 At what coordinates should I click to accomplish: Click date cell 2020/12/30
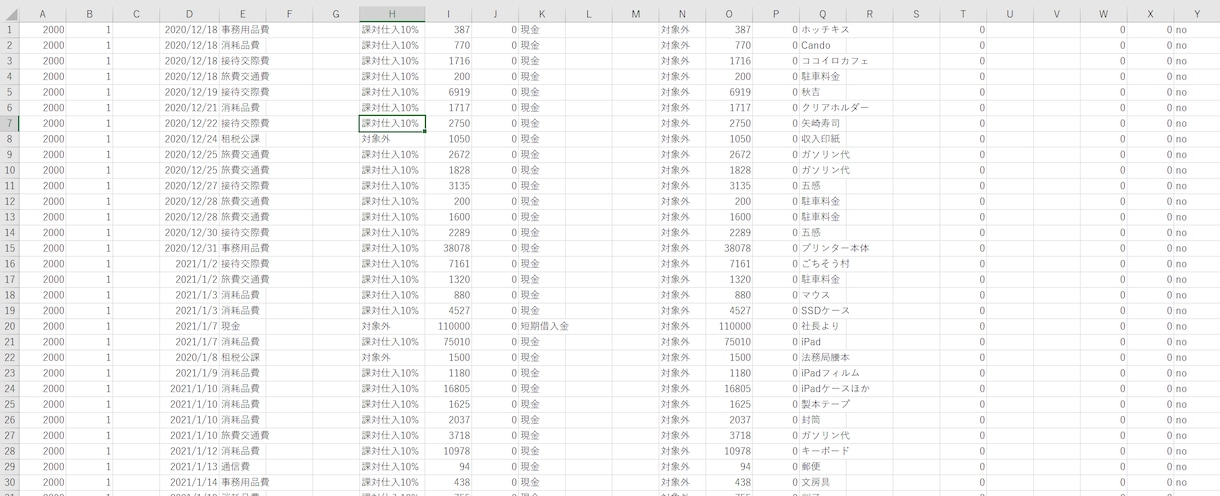click(189, 233)
